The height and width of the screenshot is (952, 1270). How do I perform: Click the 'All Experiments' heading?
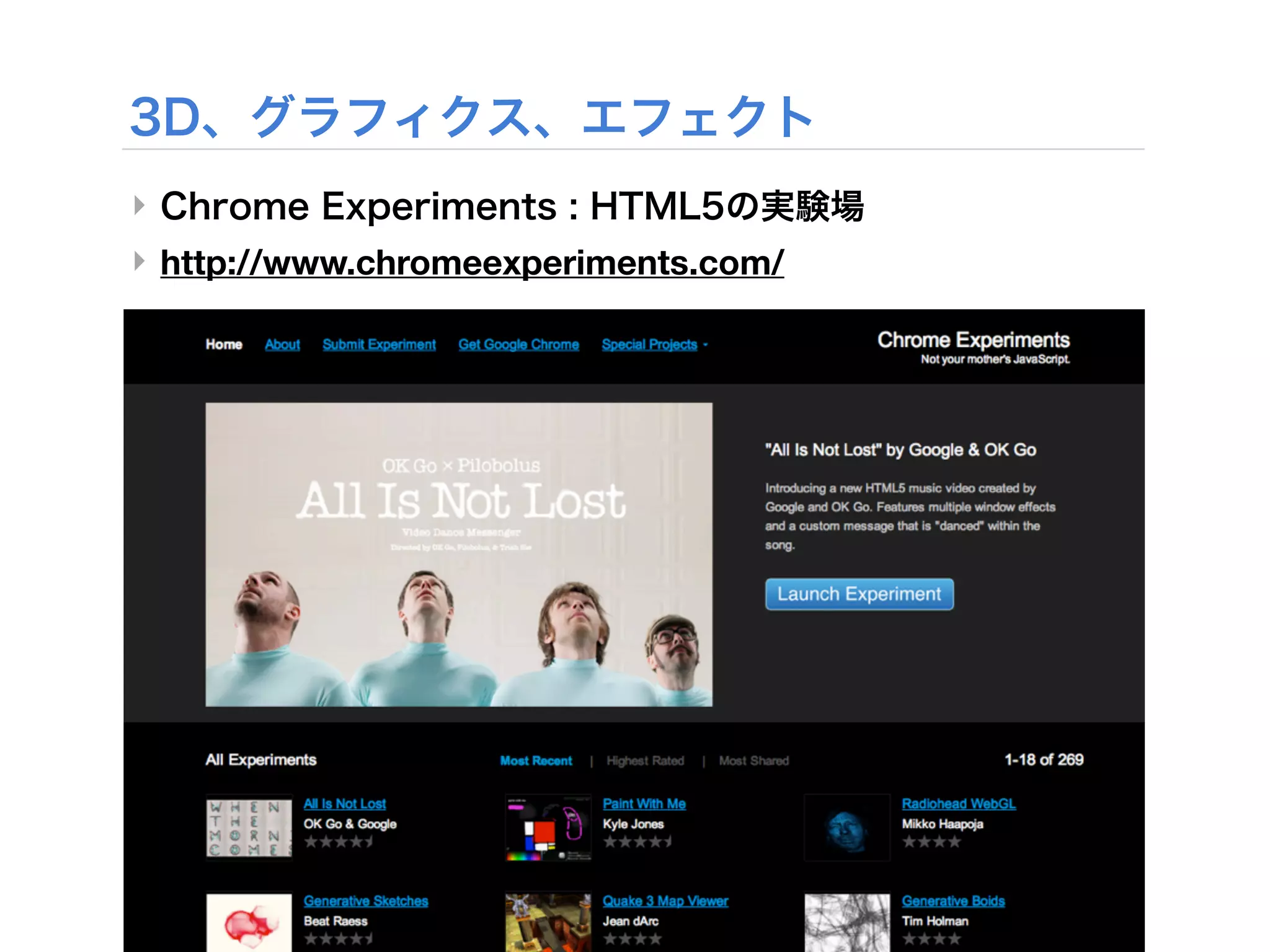click(x=261, y=760)
